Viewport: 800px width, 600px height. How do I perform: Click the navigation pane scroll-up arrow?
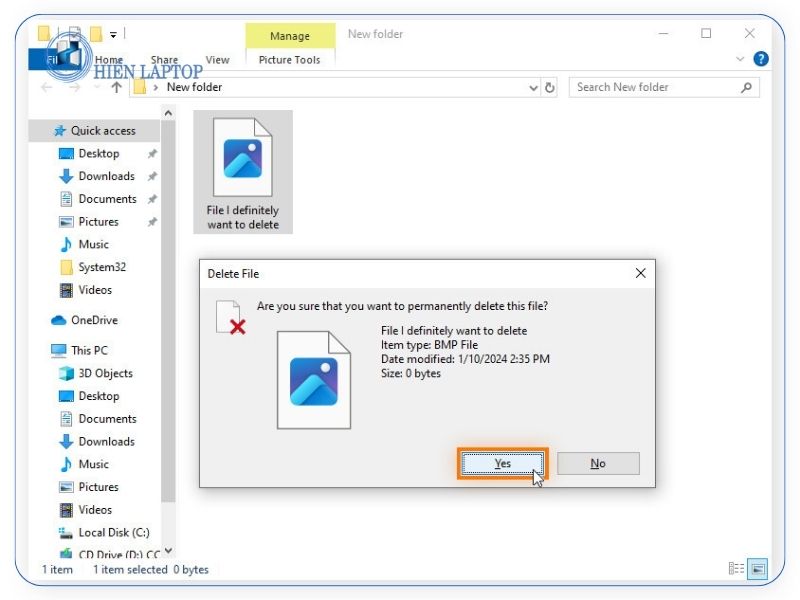[x=168, y=113]
